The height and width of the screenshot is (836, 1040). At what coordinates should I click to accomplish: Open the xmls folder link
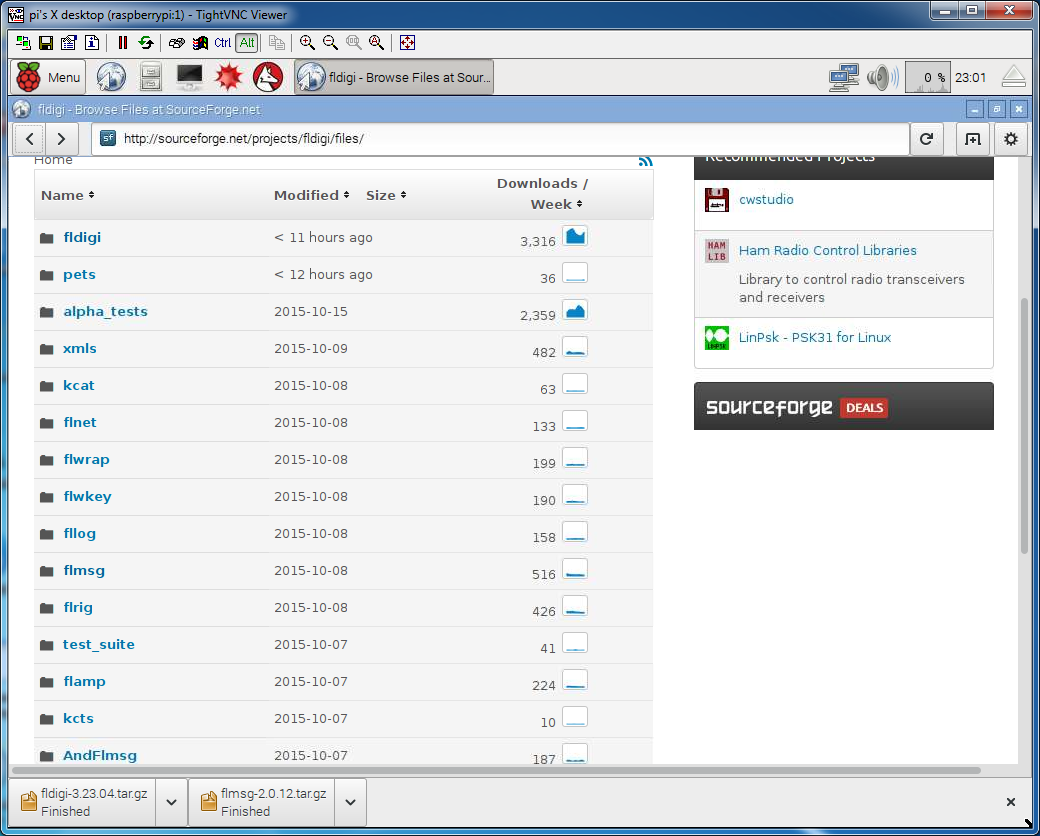80,348
